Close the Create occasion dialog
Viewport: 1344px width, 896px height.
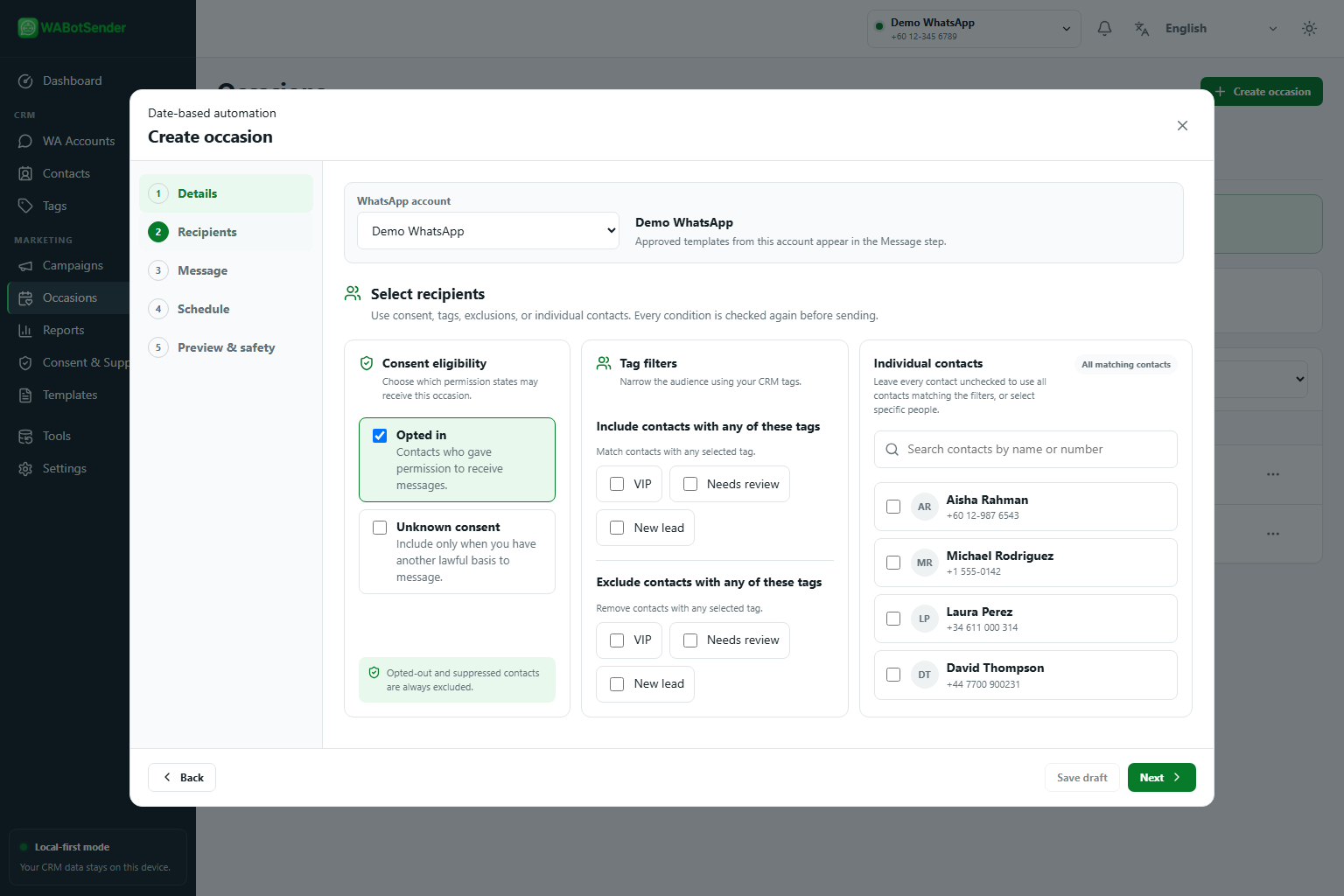(1182, 126)
